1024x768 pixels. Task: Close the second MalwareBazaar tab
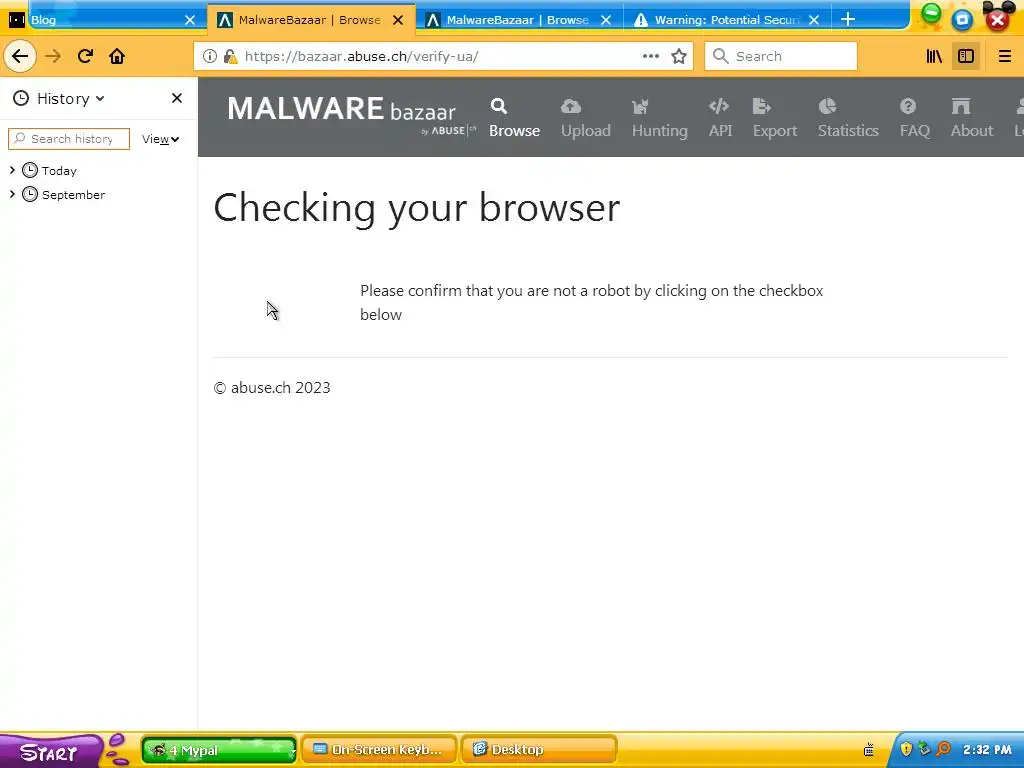click(x=606, y=20)
